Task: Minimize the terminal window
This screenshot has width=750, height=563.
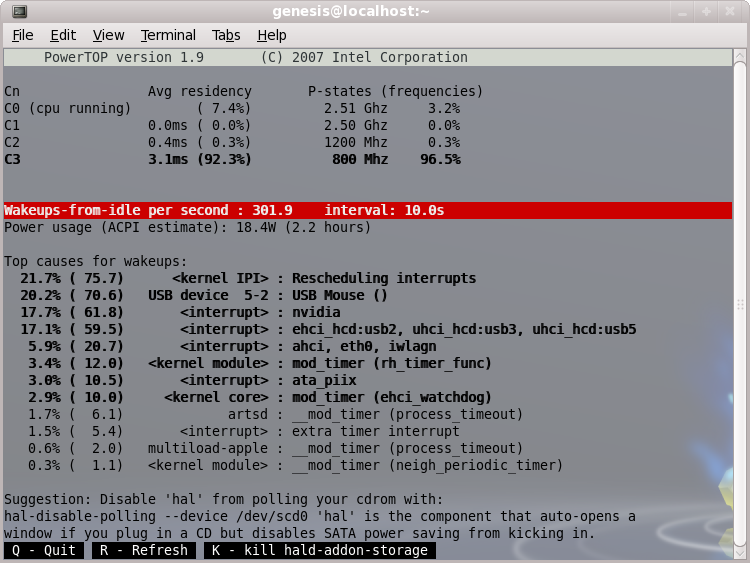Action: coord(683,11)
